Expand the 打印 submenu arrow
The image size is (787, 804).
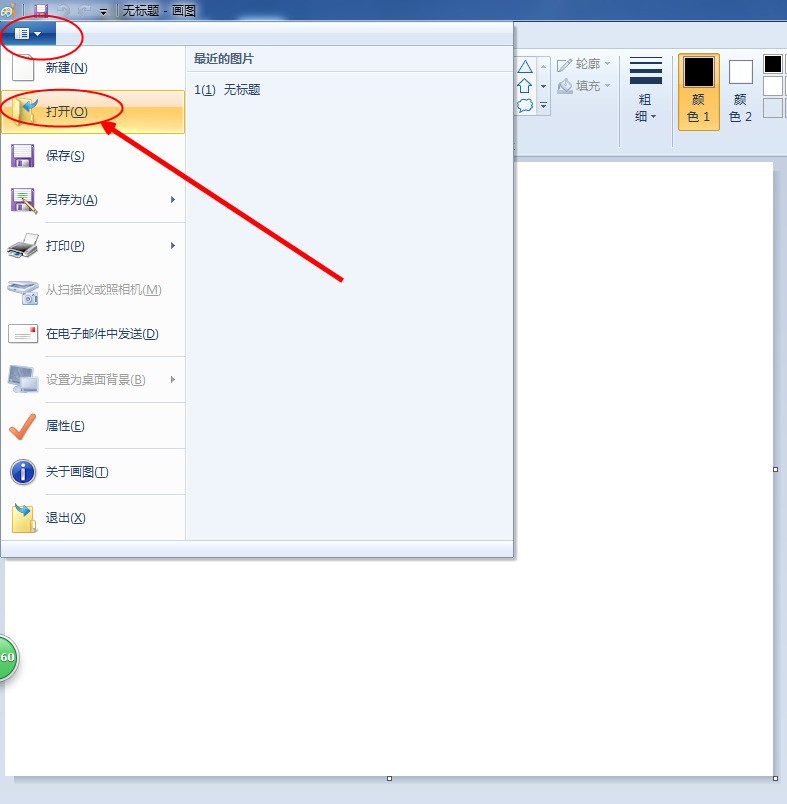pyautogui.click(x=173, y=246)
